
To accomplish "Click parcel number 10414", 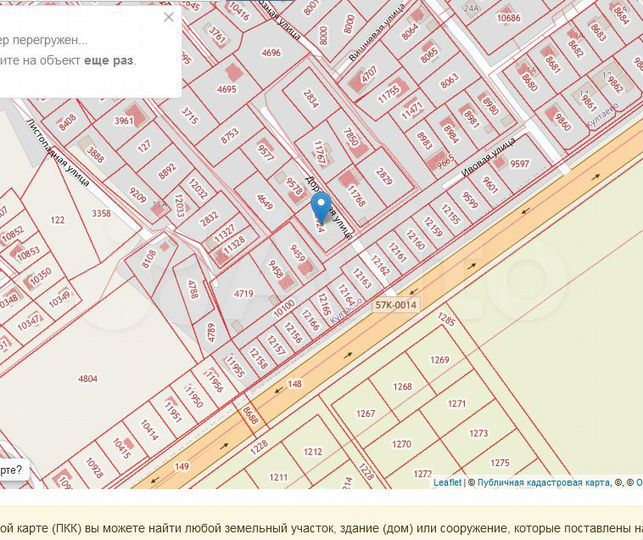I will coord(149,430).
